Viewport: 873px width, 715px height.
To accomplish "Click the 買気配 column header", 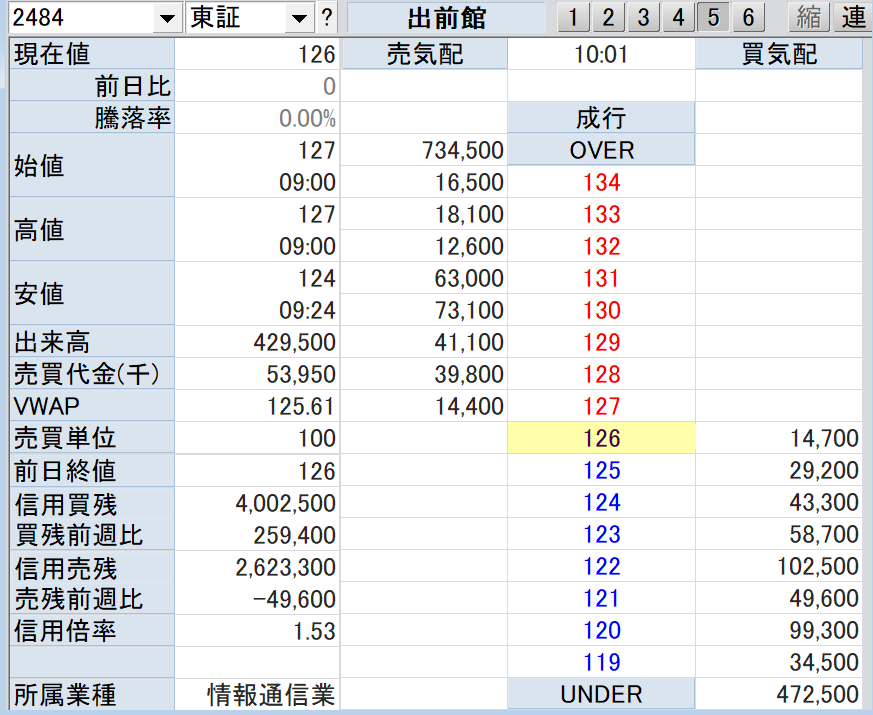I will click(778, 54).
